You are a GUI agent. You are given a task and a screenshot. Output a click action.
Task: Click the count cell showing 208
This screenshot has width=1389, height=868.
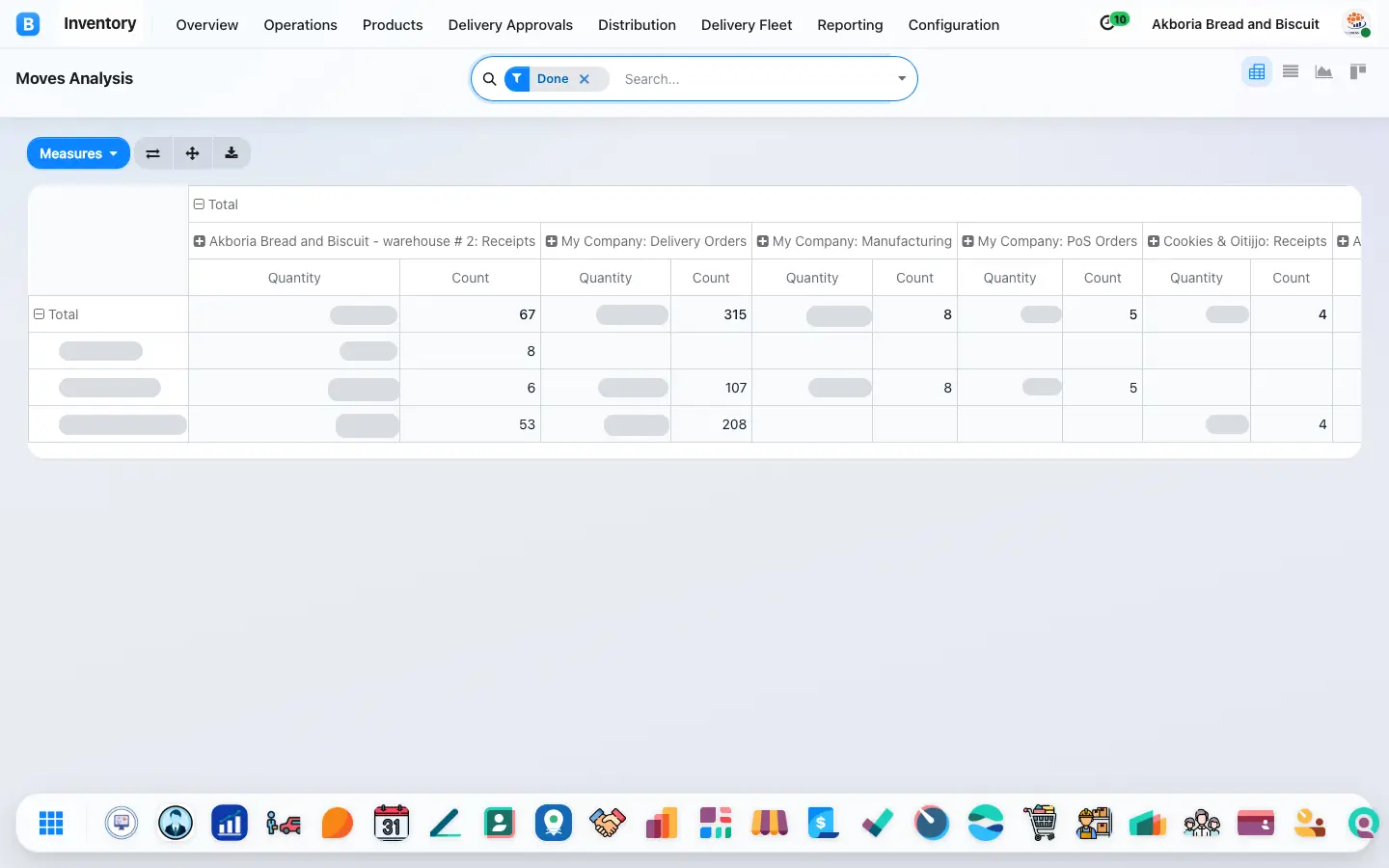711,424
